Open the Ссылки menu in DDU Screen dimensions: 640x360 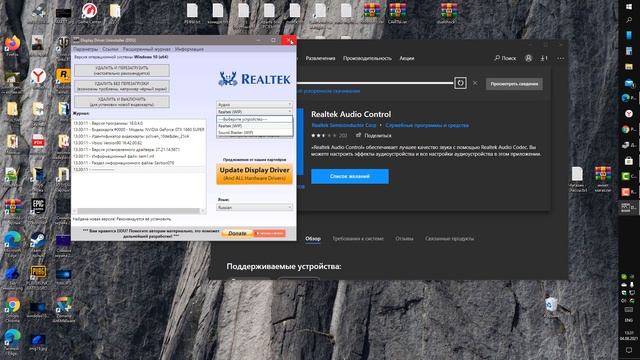tap(110, 49)
